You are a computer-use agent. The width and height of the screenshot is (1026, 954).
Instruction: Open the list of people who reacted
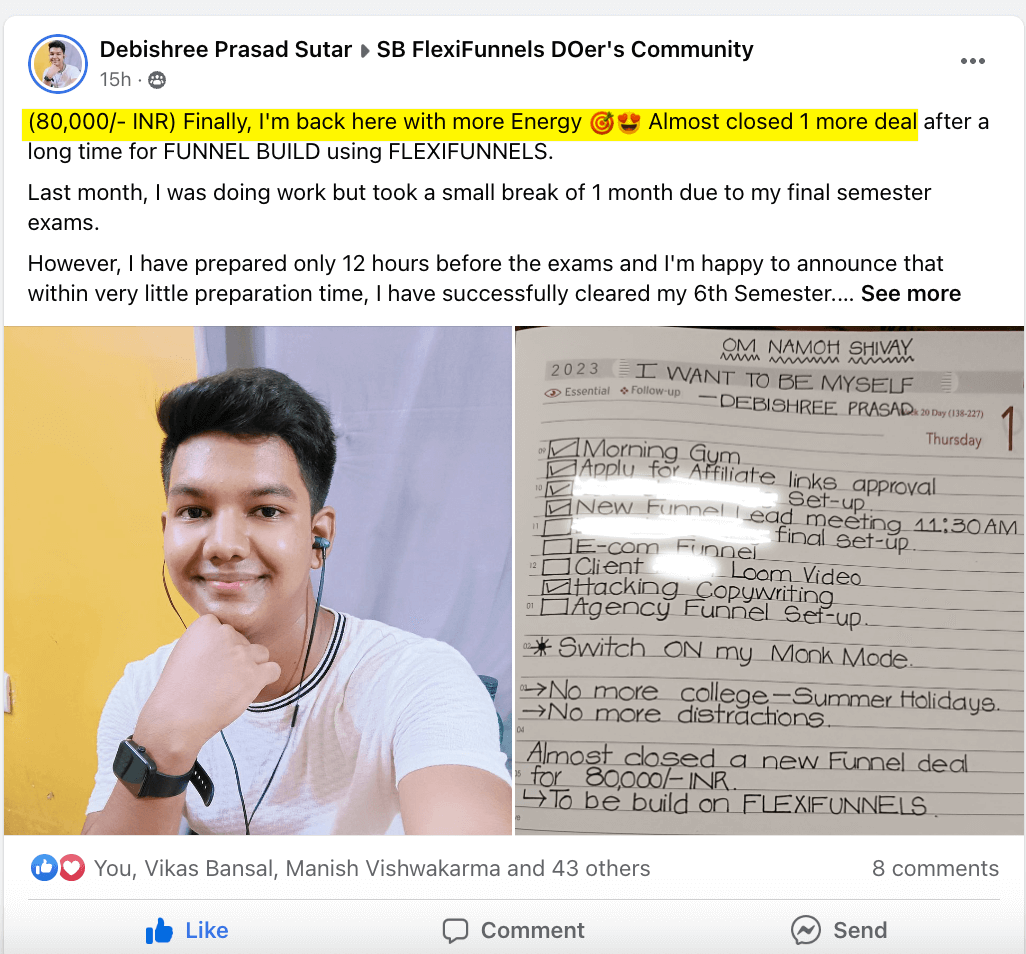tap(372, 868)
